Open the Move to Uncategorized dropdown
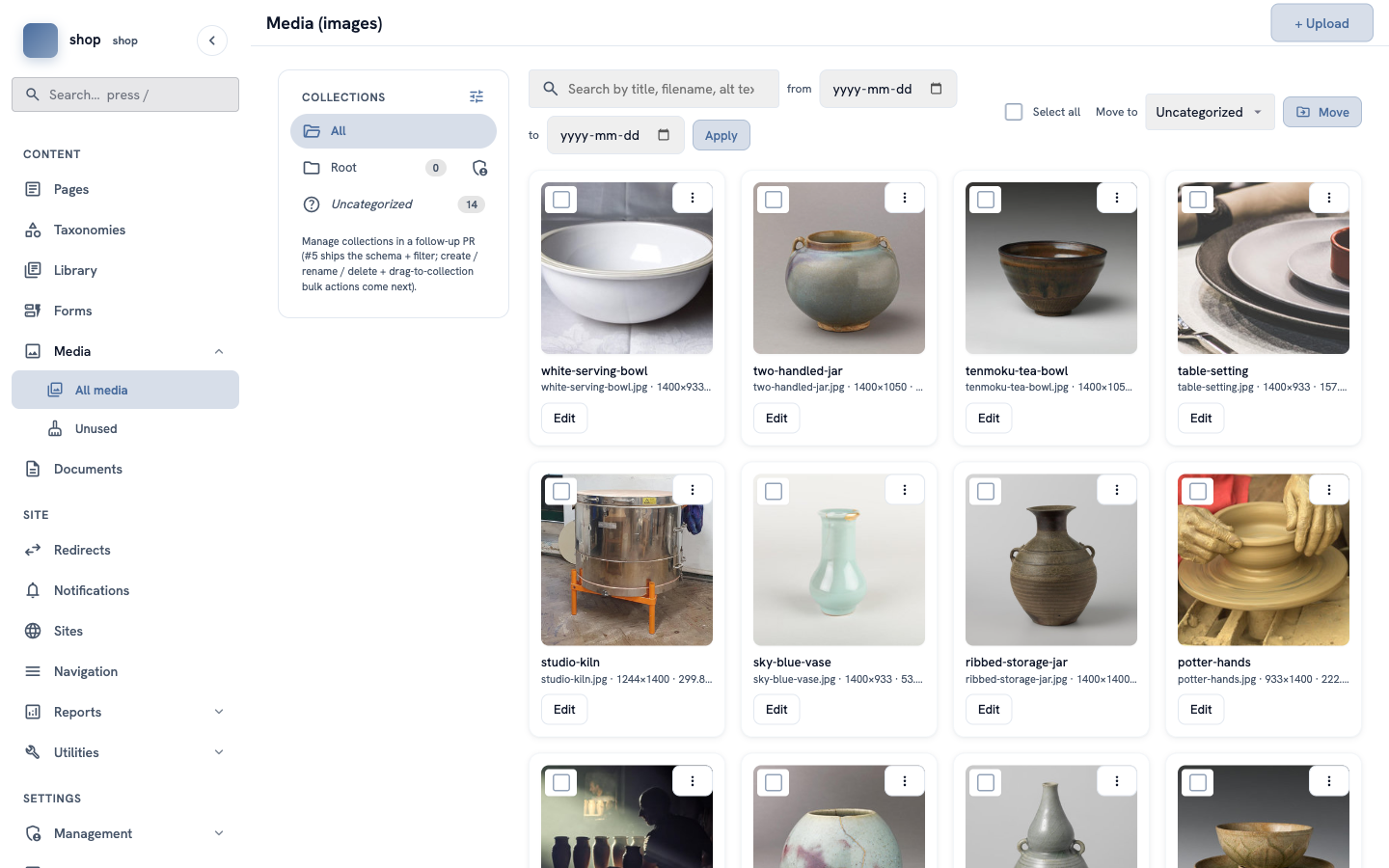This screenshot has width=1389, height=868. (x=1210, y=112)
